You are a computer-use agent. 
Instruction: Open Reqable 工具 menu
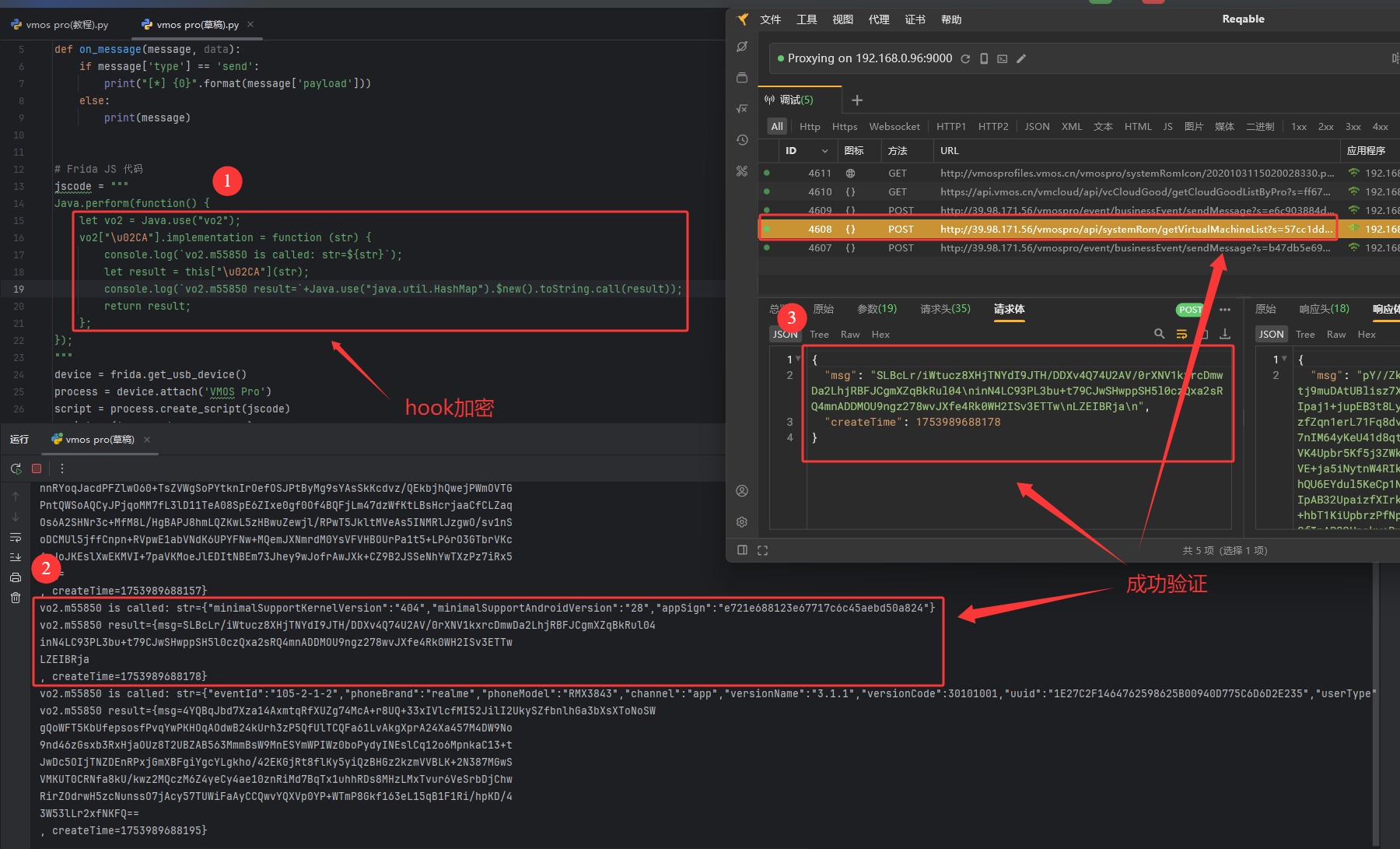tap(807, 19)
